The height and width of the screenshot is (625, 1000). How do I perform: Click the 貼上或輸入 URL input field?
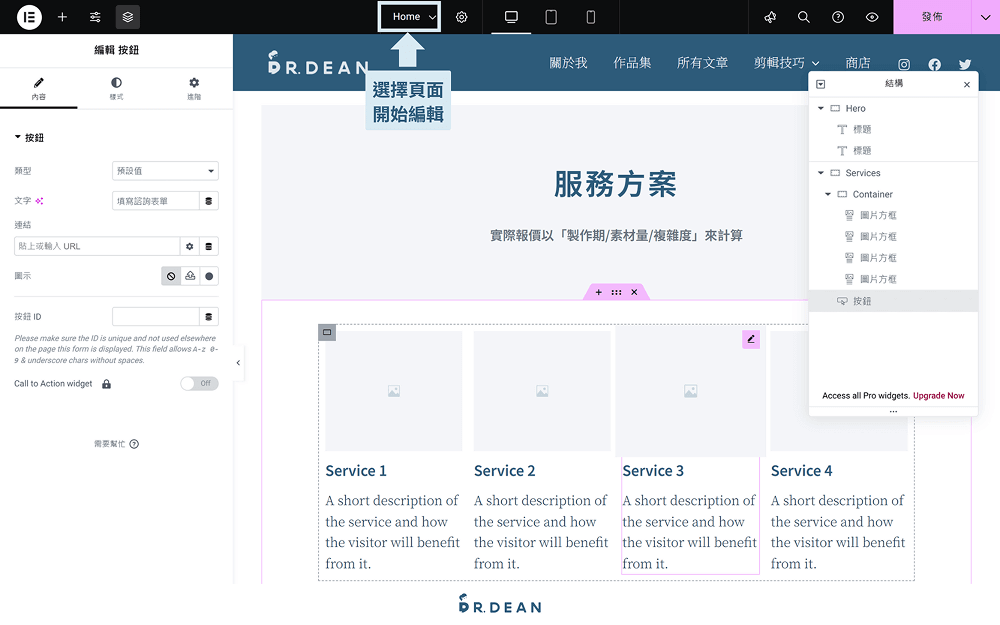coord(95,245)
